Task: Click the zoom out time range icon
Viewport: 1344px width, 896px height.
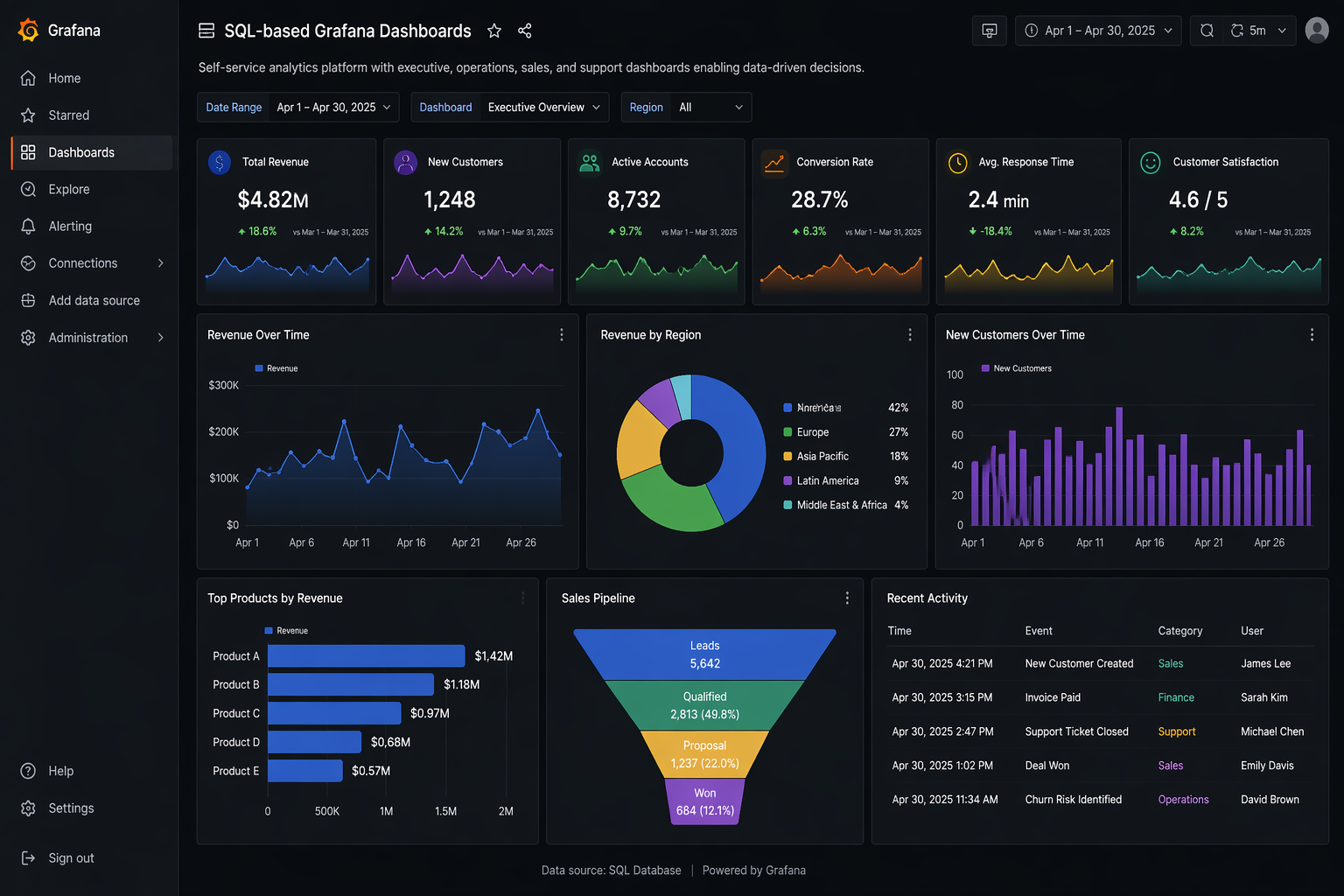Action: (x=1207, y=29)
